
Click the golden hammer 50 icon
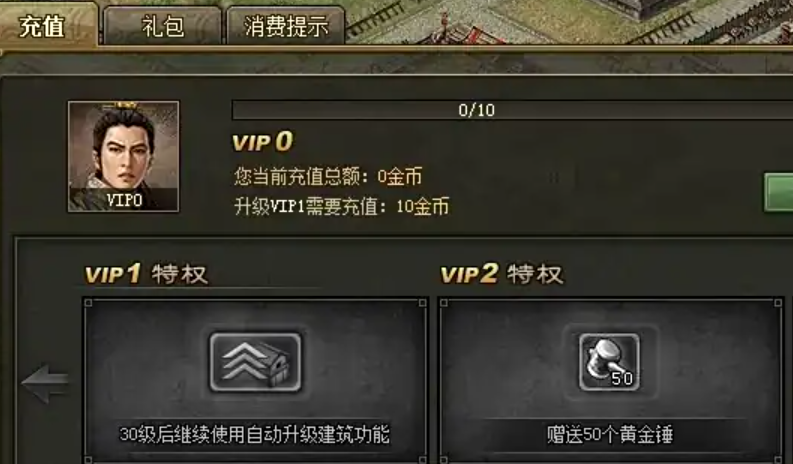click(x=609, y=362)
